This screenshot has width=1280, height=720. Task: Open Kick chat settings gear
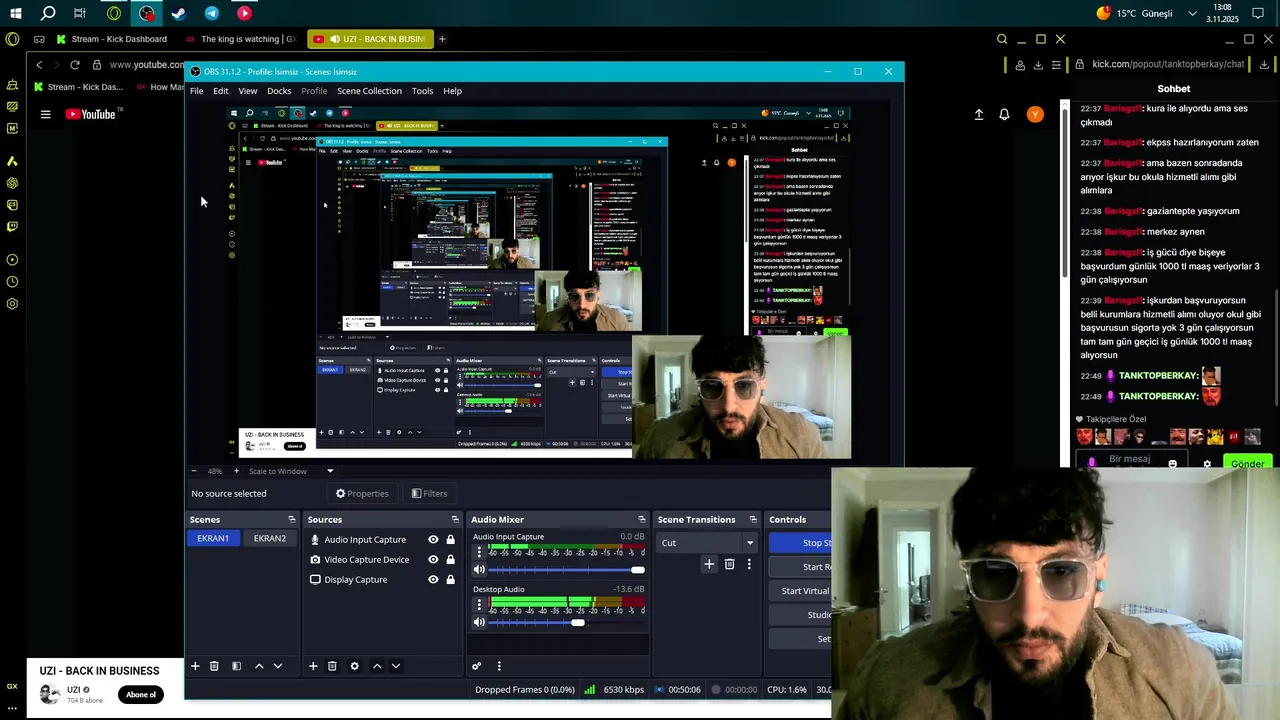click(x=1207, y=464)
